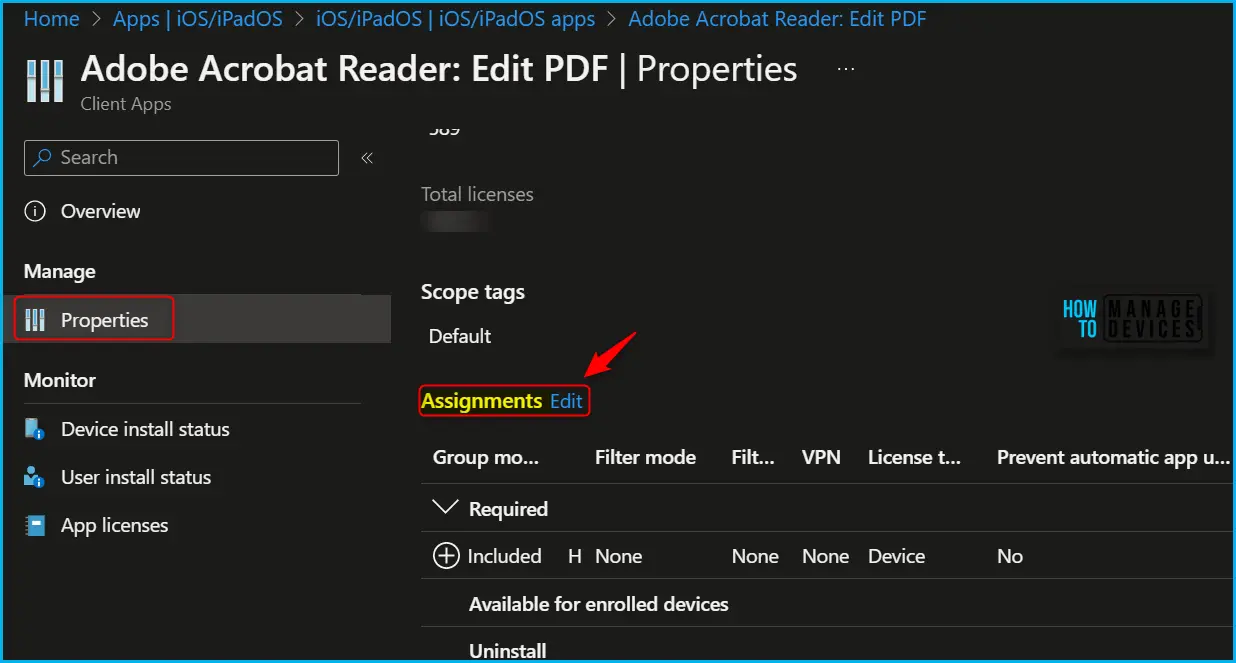The image size is (1236, 663).
Task: Click the truncated Filter column header
Action: (x=753, y=458)
